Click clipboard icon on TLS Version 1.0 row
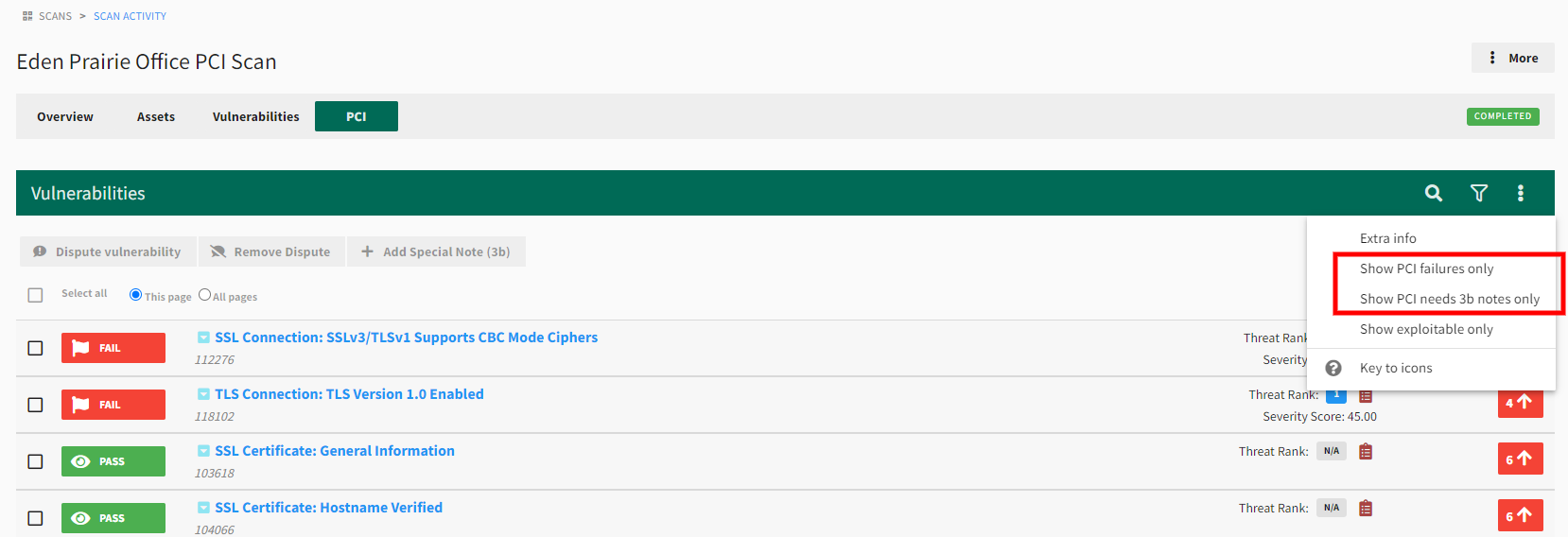Viewport: 1568px width, 537px height. click(1365, 395)
